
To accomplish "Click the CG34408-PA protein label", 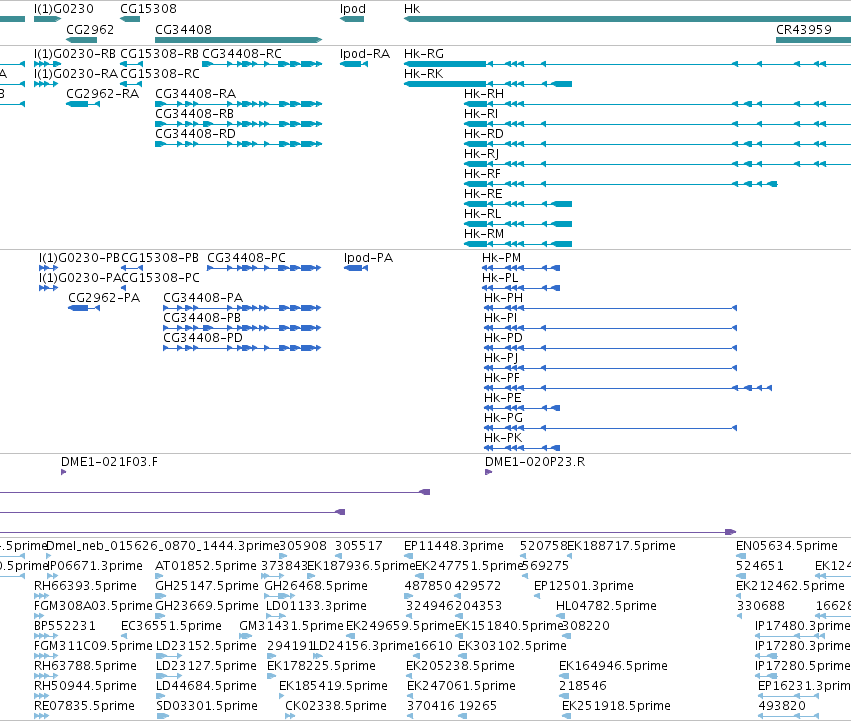I will pyautogui.click(x=203, y=298).
